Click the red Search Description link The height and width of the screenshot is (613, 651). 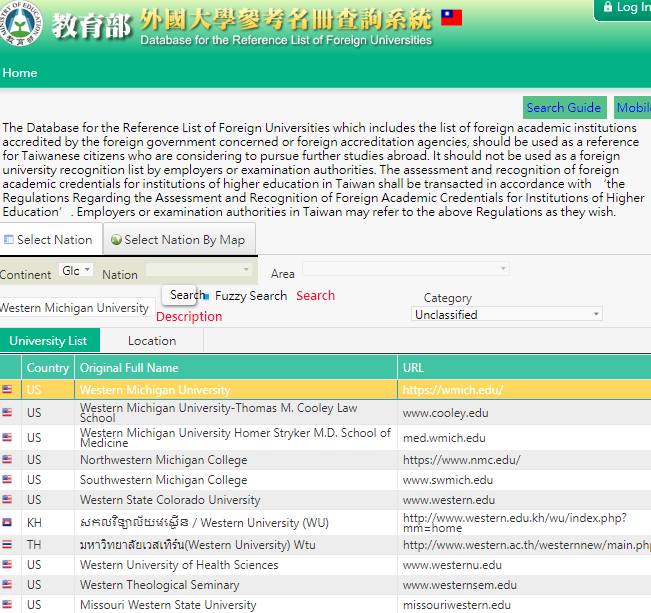click(315, 295)
